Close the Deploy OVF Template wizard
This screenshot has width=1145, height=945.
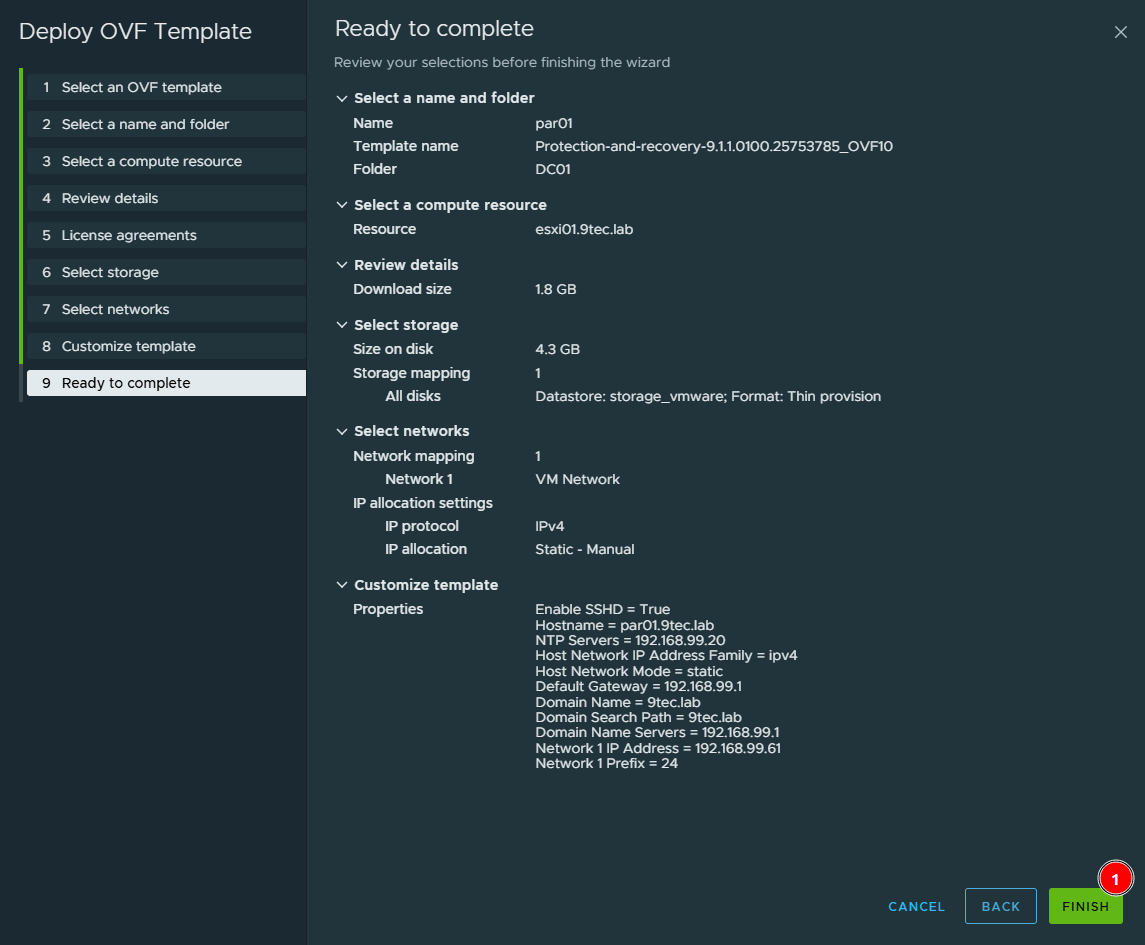[1120, 32]
